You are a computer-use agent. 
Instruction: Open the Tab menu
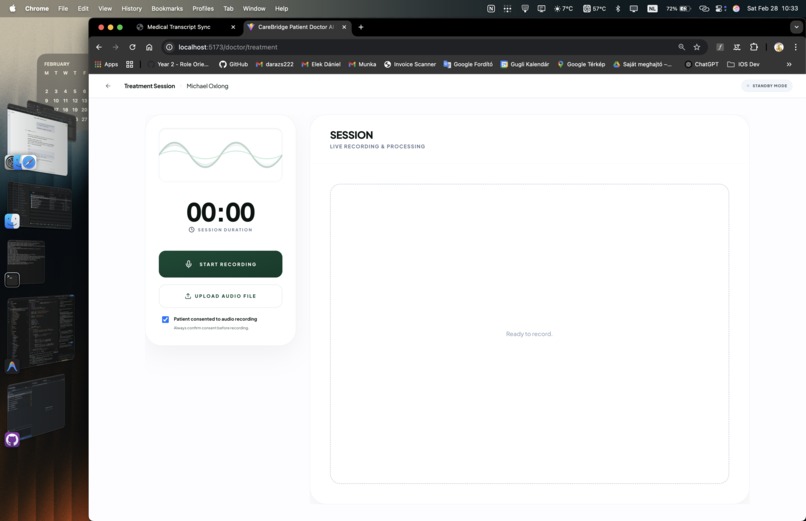228,8
